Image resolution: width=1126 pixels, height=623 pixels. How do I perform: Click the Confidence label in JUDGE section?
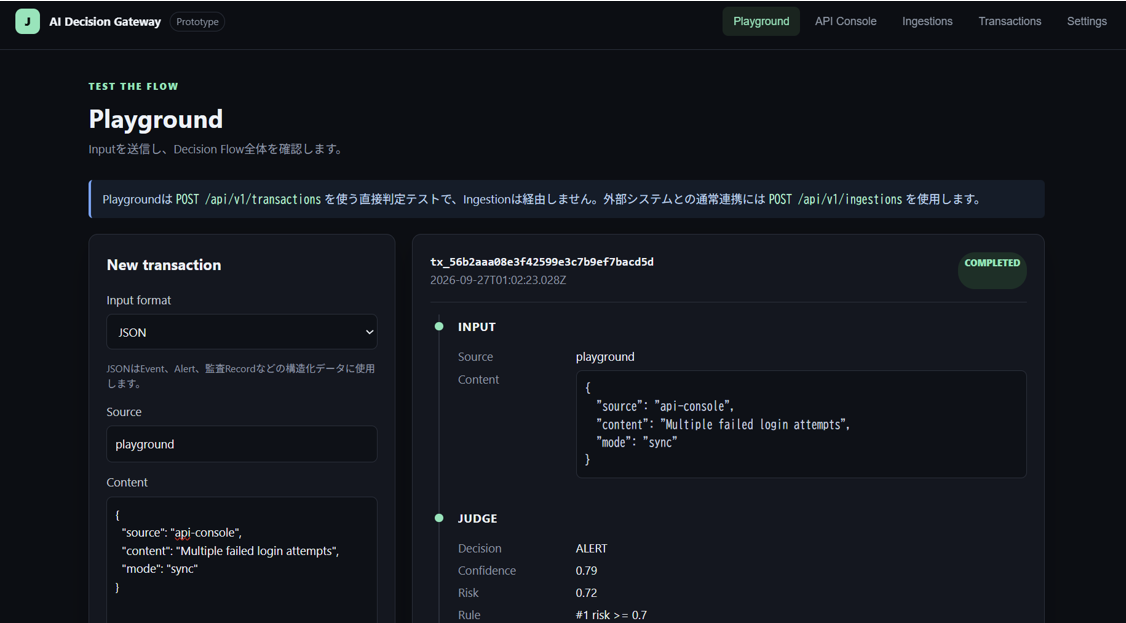(x=487, y=571)
